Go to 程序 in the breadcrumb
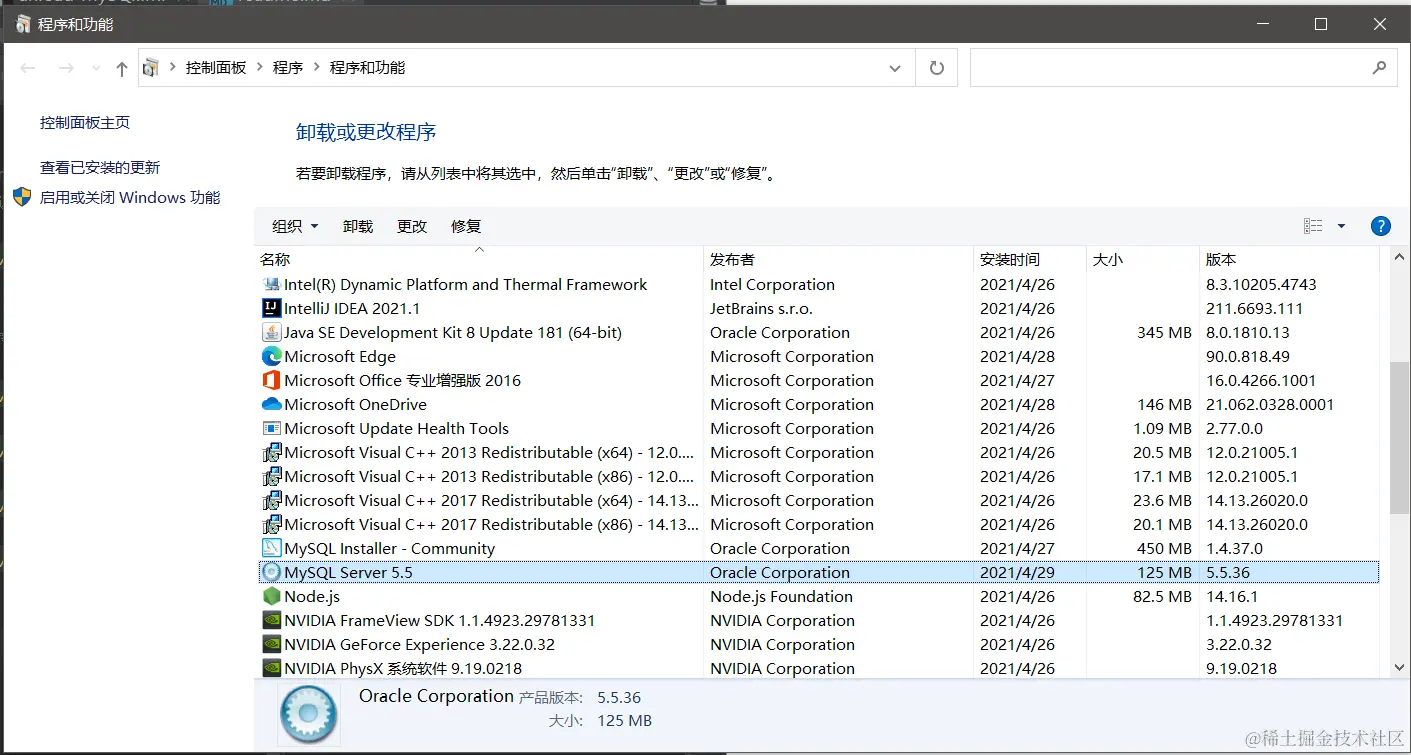This screenshot has height=755, width=1411. coord(288,67)
